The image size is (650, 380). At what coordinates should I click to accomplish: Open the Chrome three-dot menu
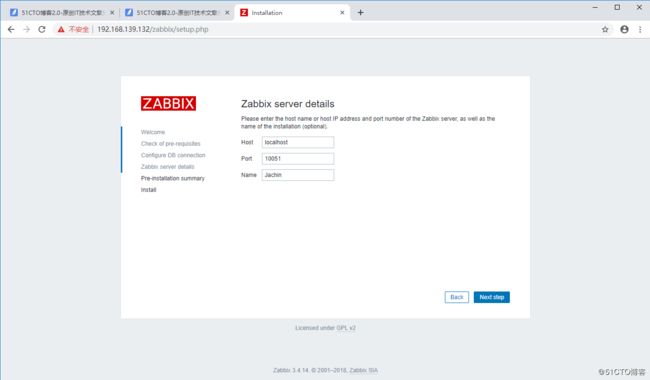(x=640, y=29)
